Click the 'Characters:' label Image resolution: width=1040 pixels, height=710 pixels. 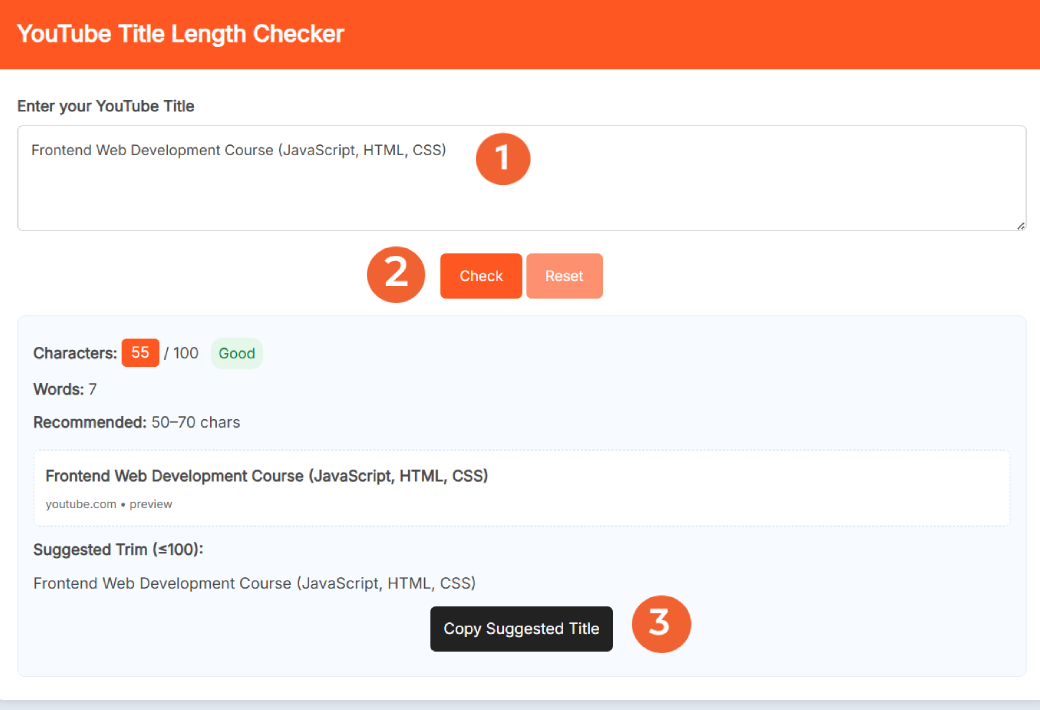tap(75, 353)
